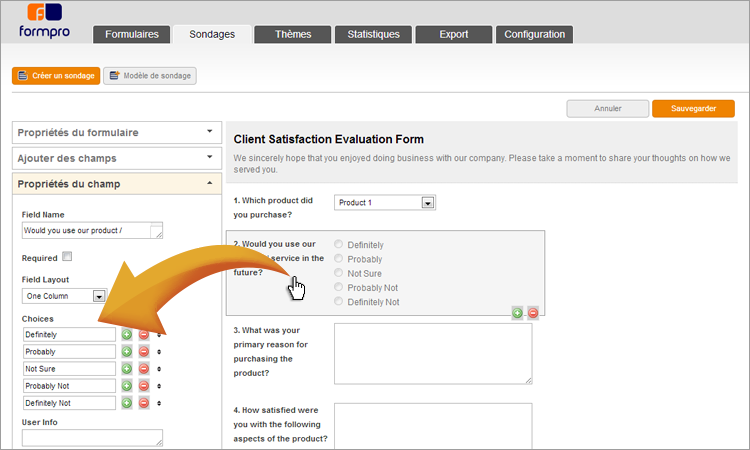Duplicate question 2 with green plus icon
750x450 pixels.
tap(517, 312)
